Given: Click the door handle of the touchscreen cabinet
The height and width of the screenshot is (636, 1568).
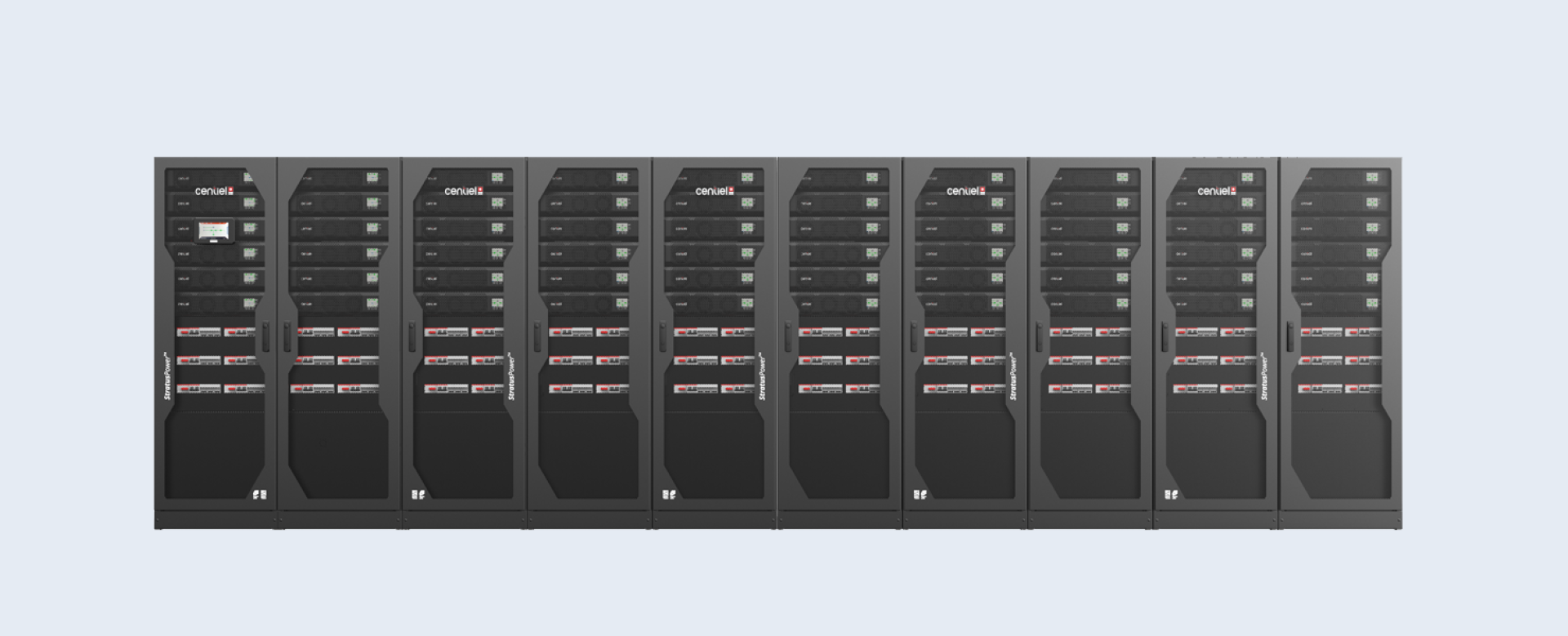Looking at the screenshot, I should pyautogui.click(x=265, y=337).
